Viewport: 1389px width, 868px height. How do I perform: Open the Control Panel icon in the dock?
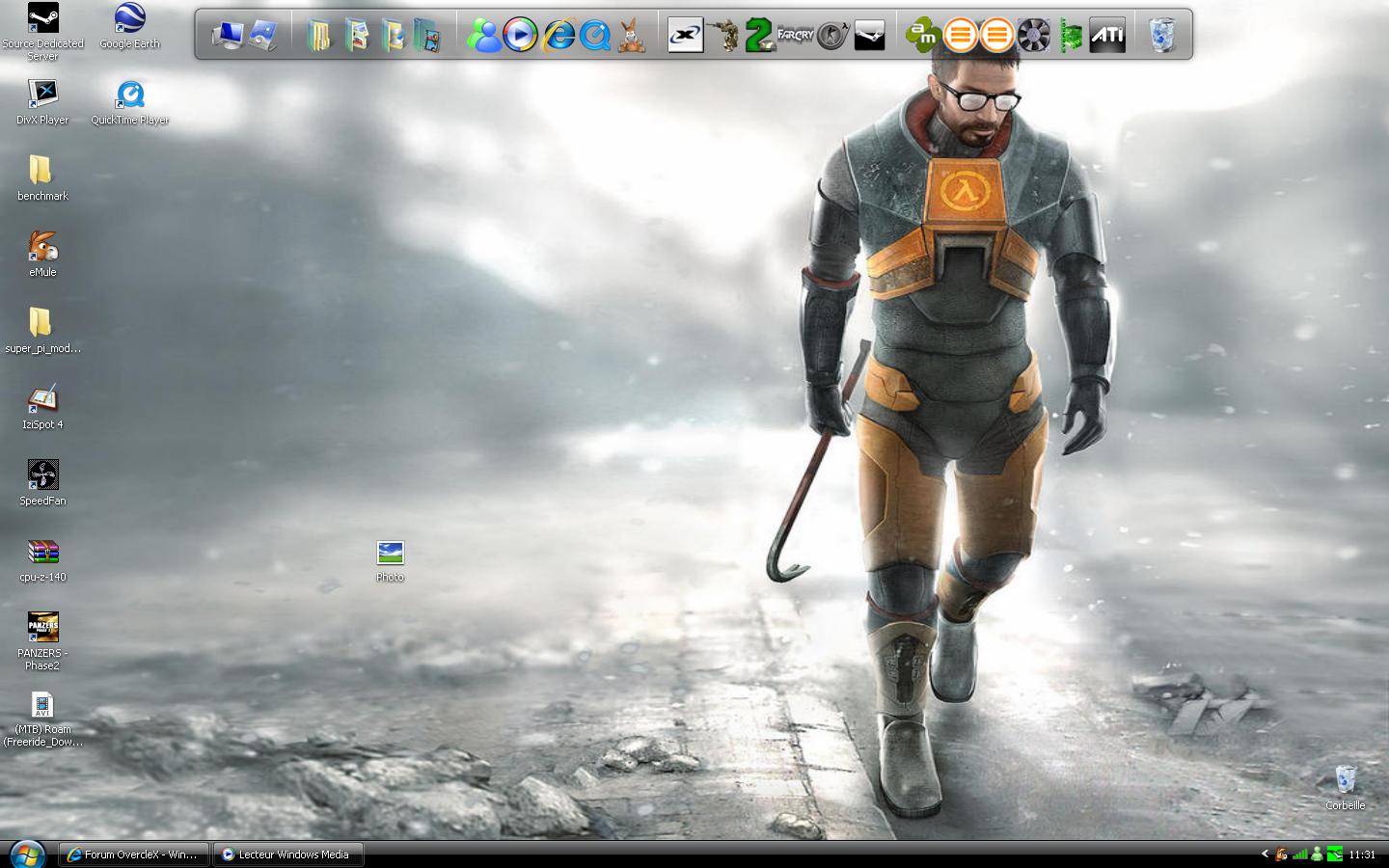[263, 36]
